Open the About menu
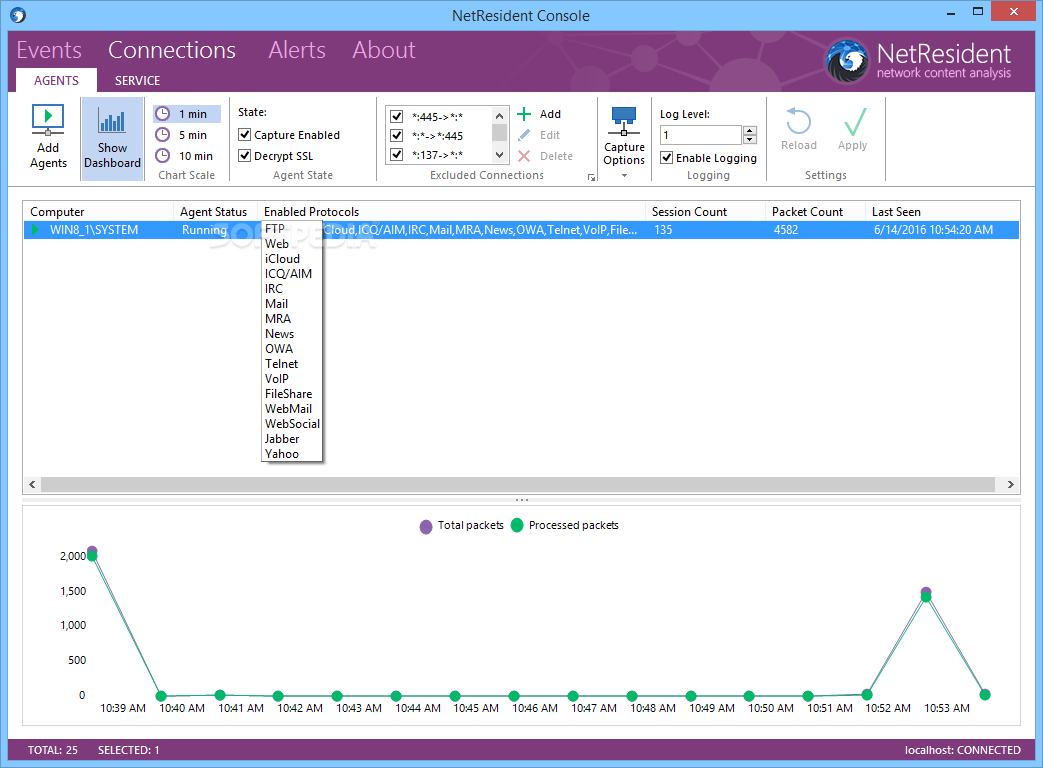The image size is (1043, 768). [x=384, y=50]
